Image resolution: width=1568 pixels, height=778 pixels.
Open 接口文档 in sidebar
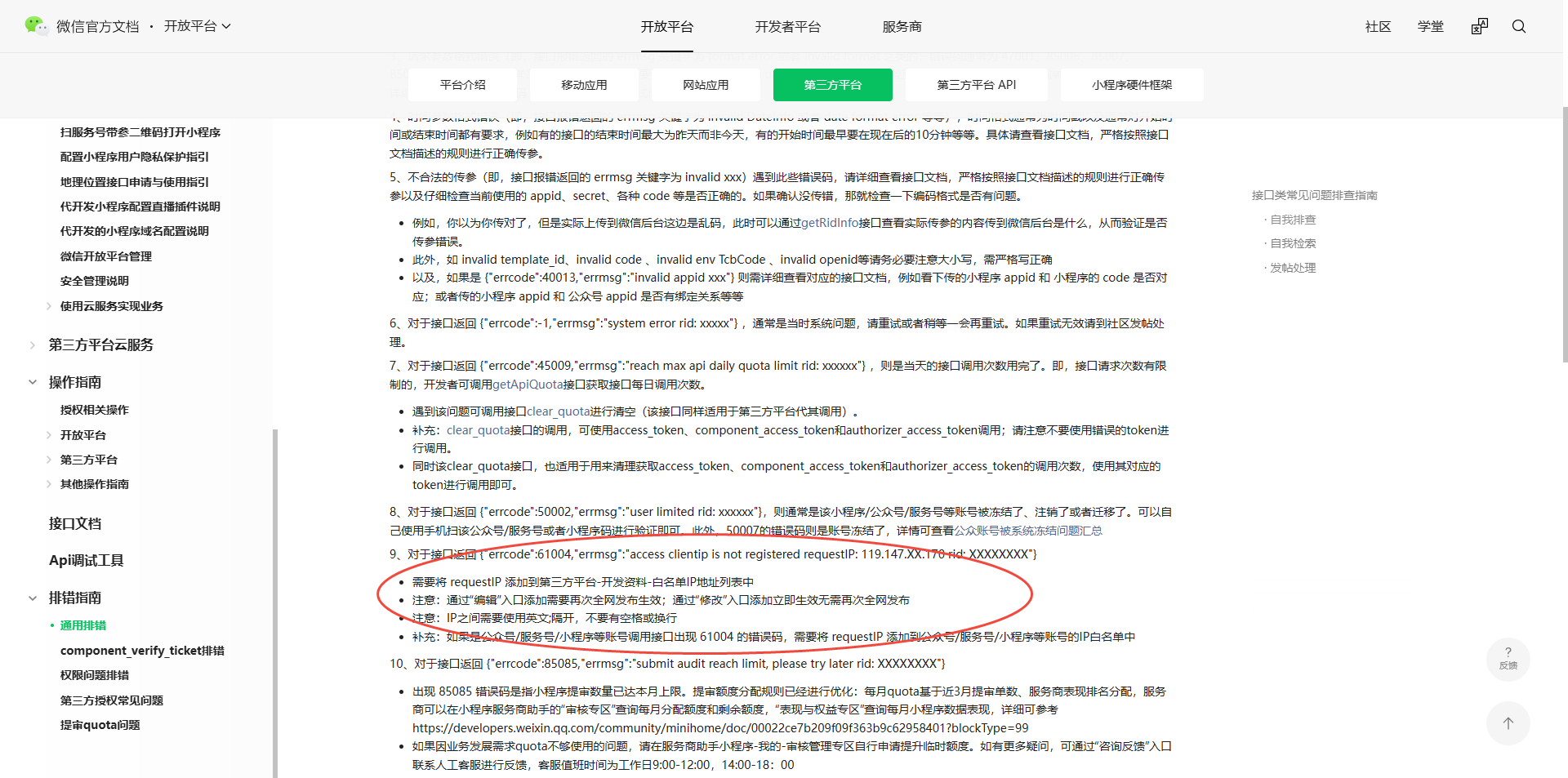click(x=75, y=523)
